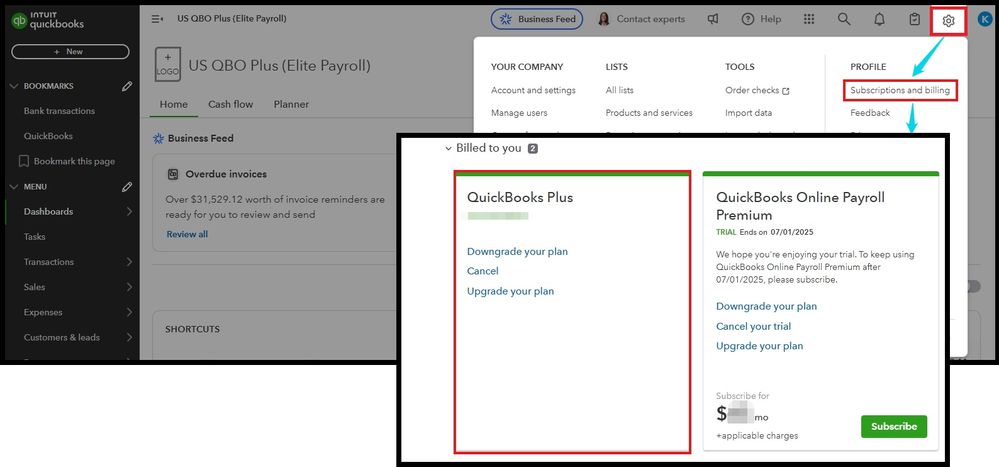Image resolution: width=999 pixels, height=467 pixels.
Task: Open Order checks
Action: (752, 90)
